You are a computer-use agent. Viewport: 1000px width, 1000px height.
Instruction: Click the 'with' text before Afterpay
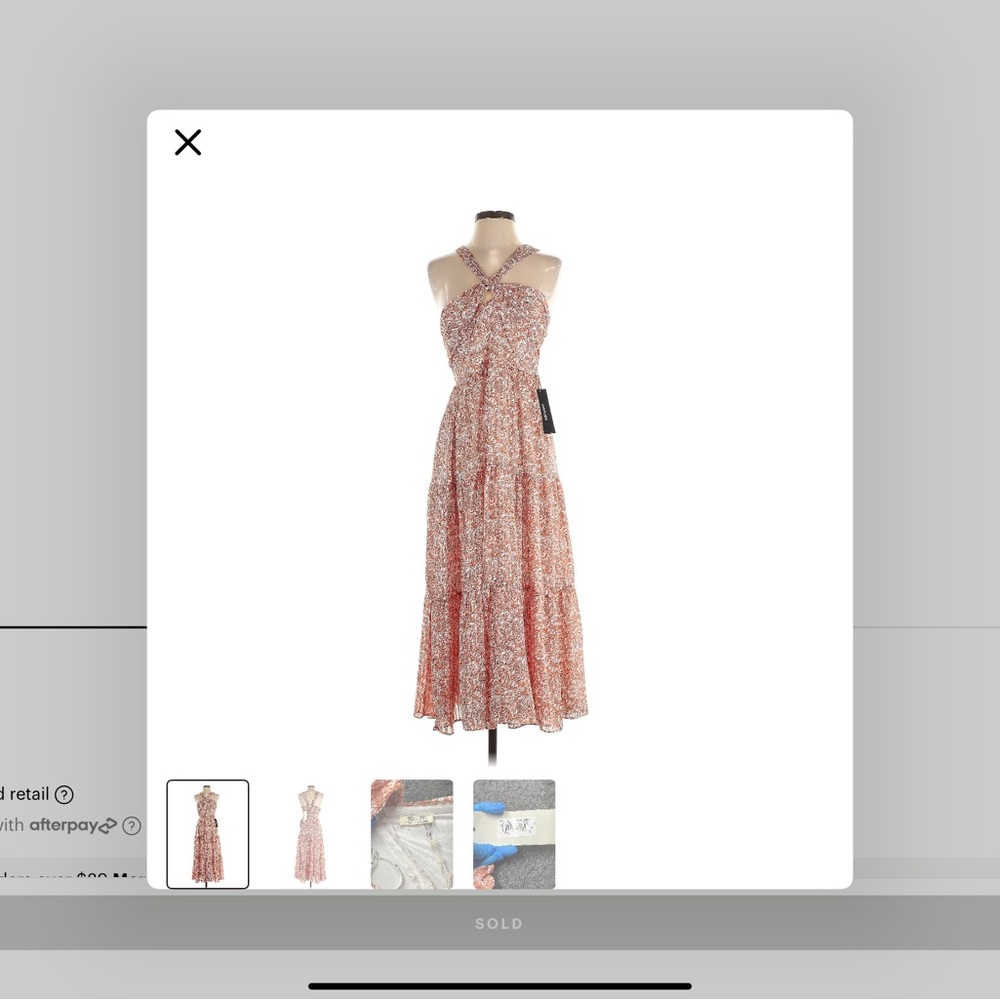(12, 826)
